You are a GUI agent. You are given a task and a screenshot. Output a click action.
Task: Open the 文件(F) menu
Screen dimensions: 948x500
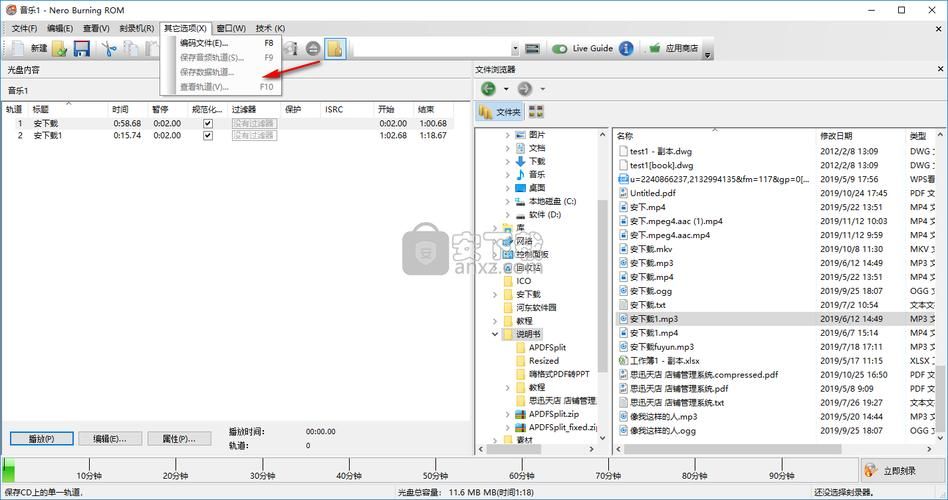point(24,28)
